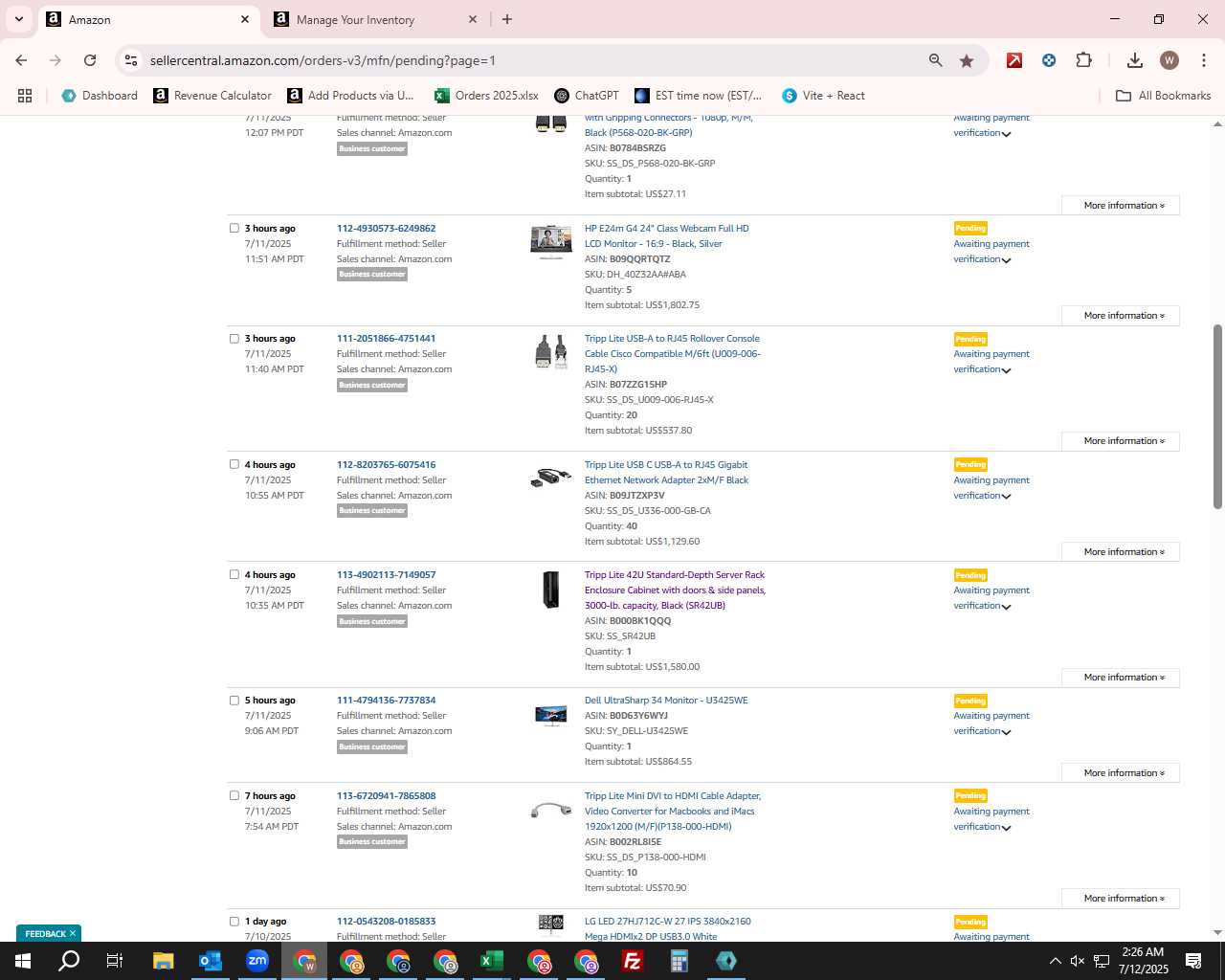Open File Explorer from the taskbar
Viewport: 1225px width, 980px height.
pyautogui.click(x=163, y=961)
